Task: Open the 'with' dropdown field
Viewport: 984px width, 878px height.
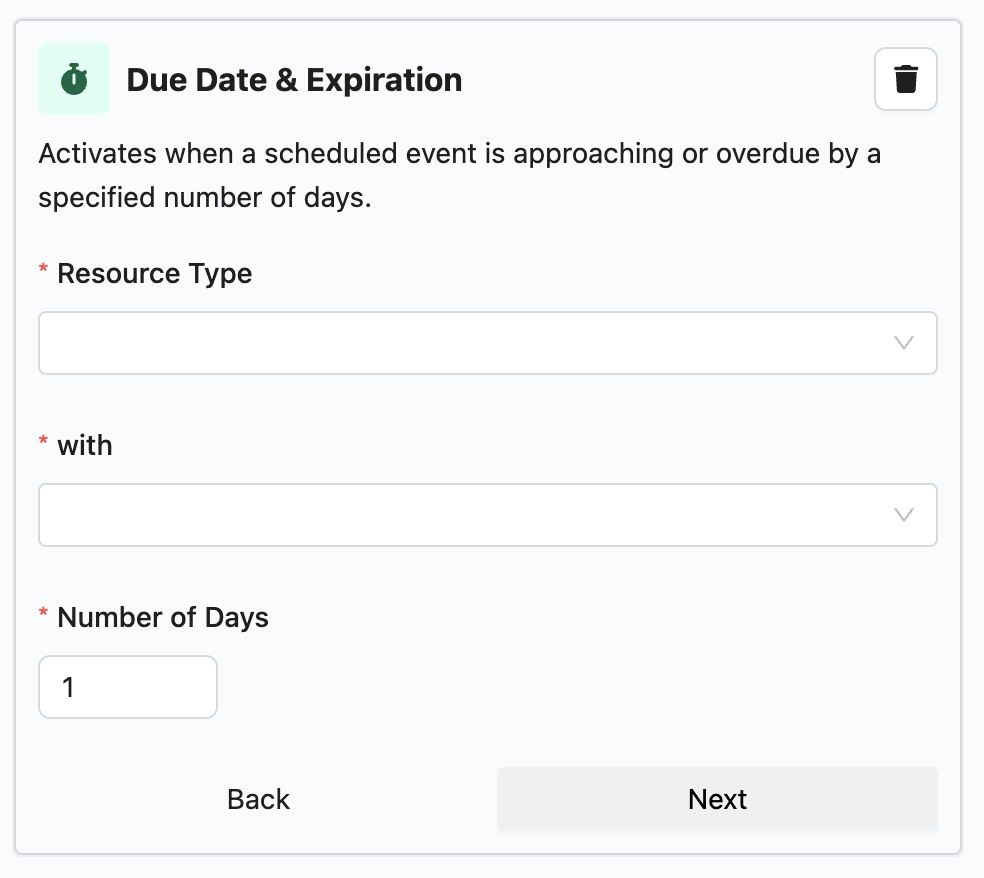Action: pos(460,515)
